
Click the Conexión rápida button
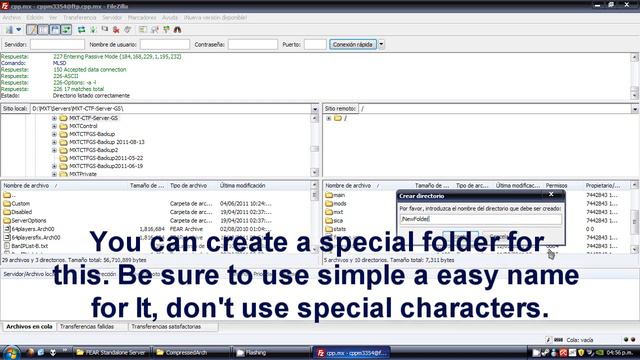coord(353,44)
